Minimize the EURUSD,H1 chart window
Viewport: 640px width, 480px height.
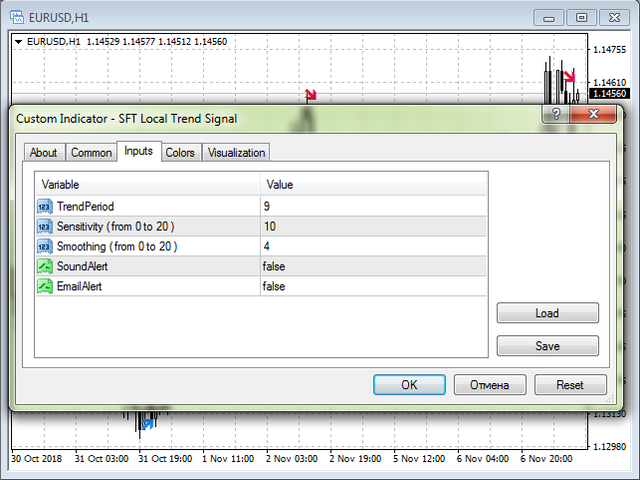pos(549,18)
